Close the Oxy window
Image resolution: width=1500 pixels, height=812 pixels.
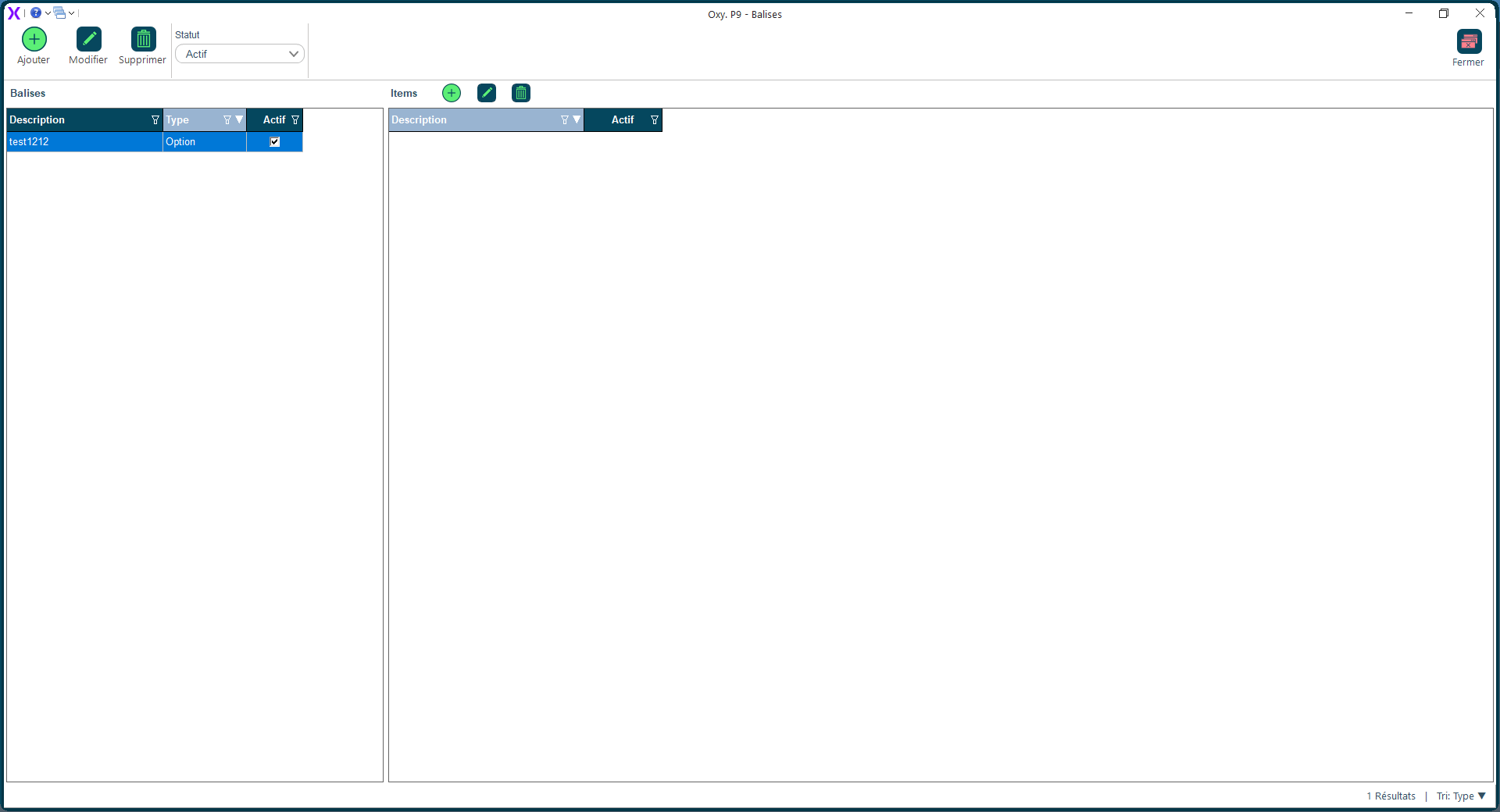1479,13
